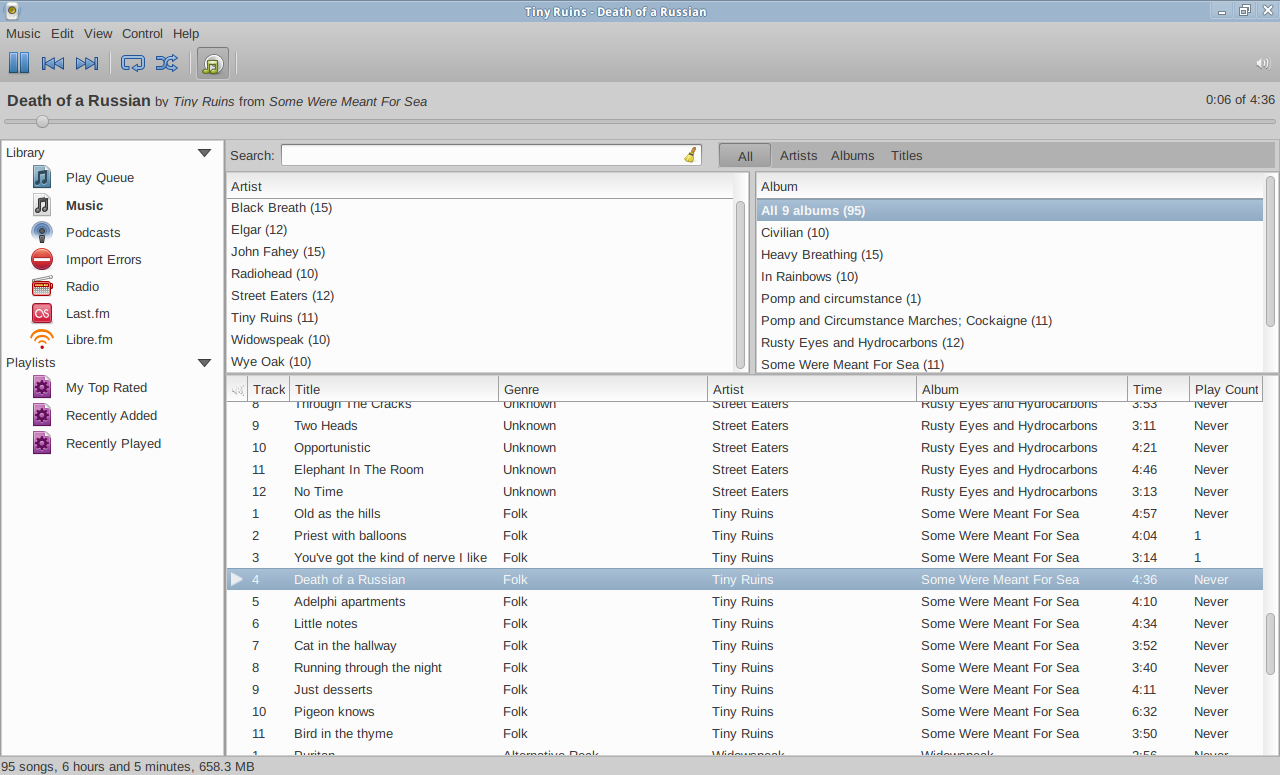Collapse the Playlists section arrow
The image size is (1280, 775).
204,363
